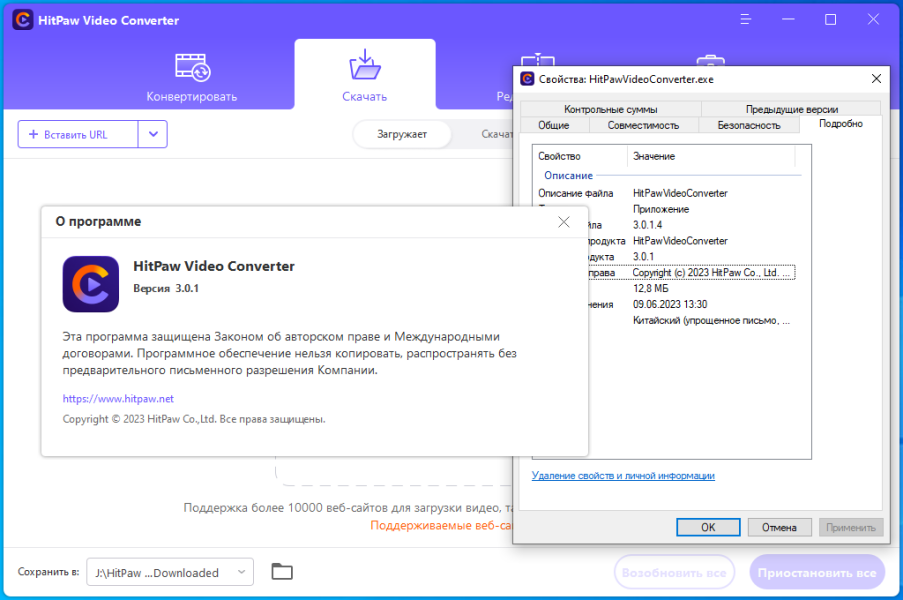Click the HitPaw app icon in About dialog
The image size is (903, 600).
pos(91,284)
